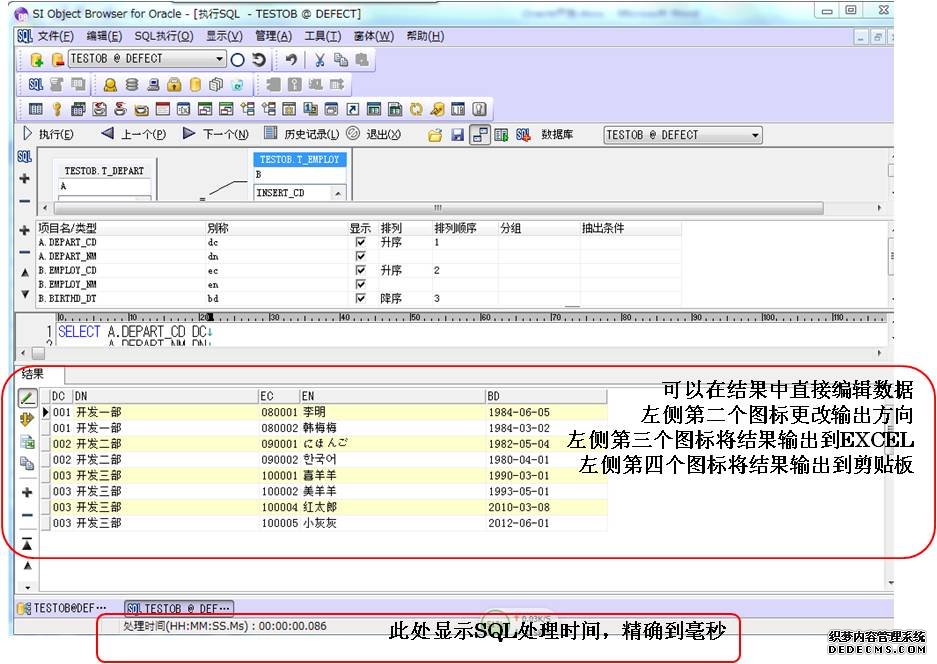
Task: Copy results to clipboard icon
Action: [x=27, y=463]
